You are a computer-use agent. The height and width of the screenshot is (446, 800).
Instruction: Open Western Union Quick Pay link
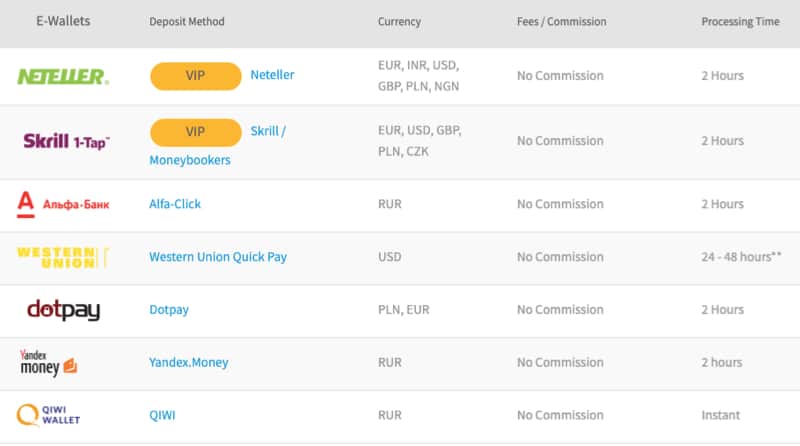(218, 257)
